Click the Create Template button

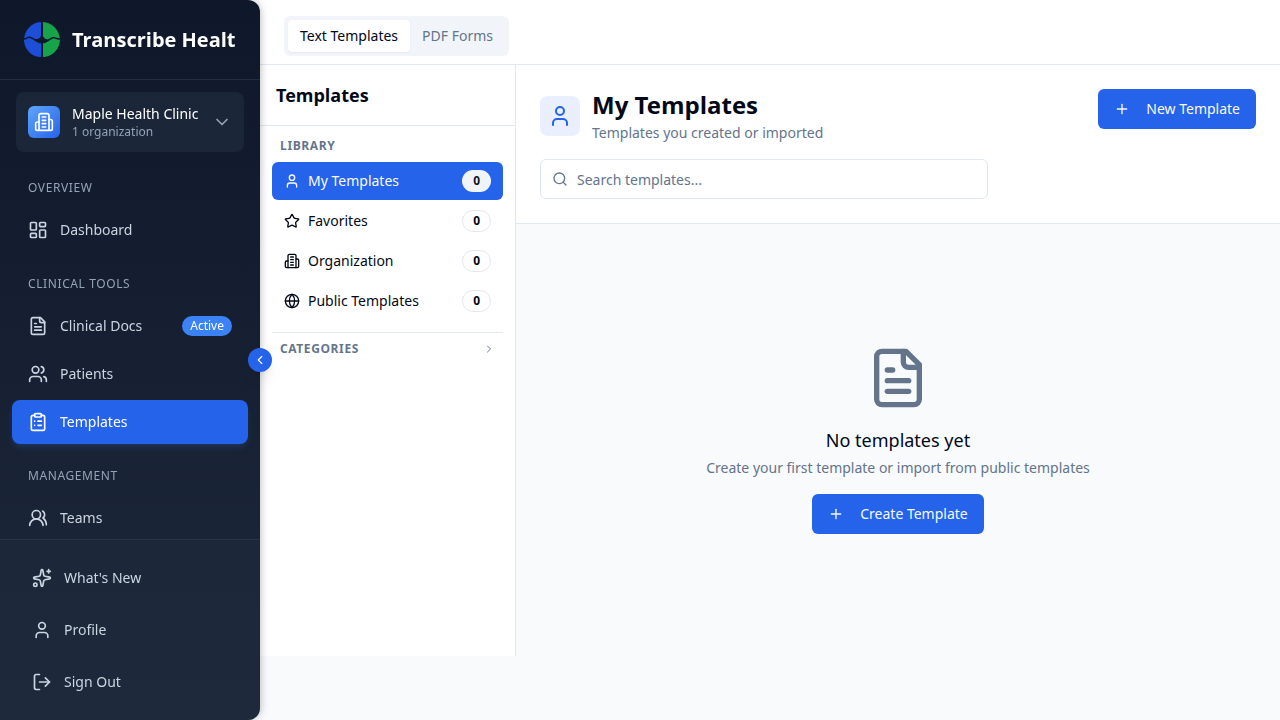tap(897, 513)
